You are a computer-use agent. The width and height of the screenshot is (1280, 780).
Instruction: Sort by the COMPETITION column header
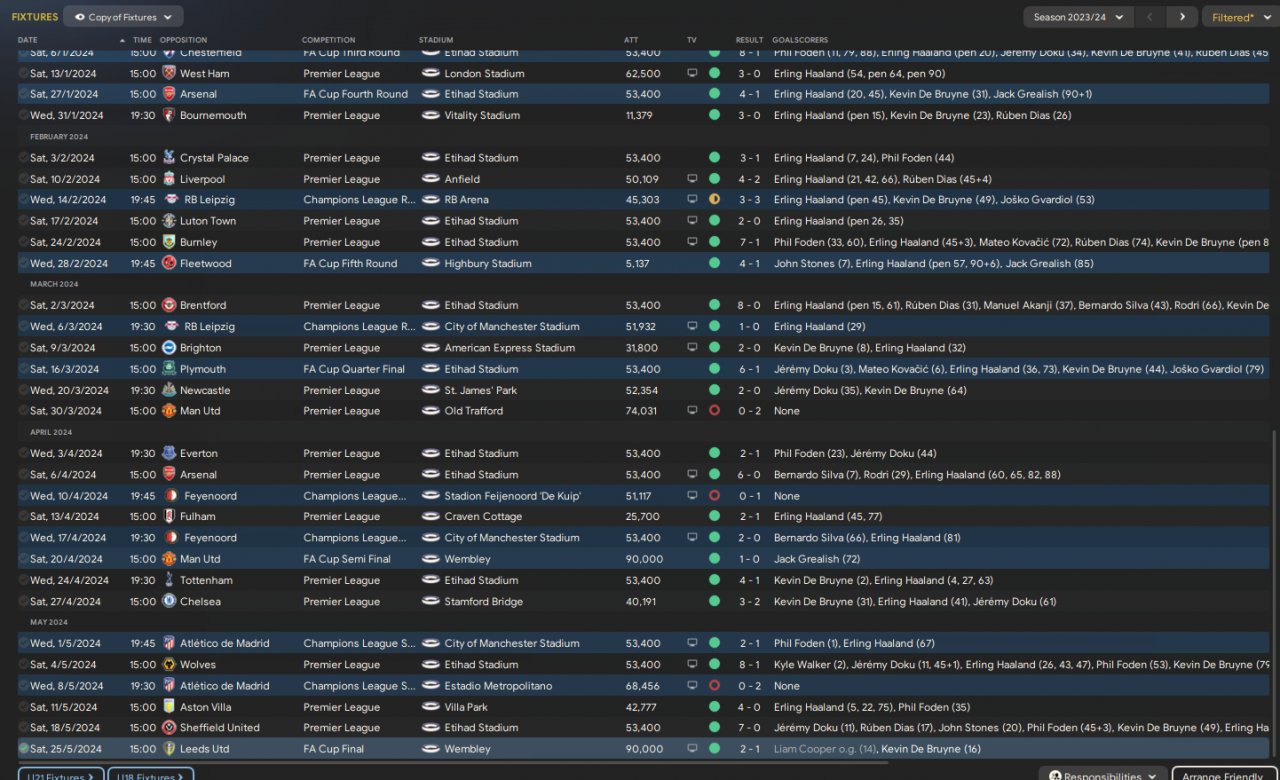(328, 40)
